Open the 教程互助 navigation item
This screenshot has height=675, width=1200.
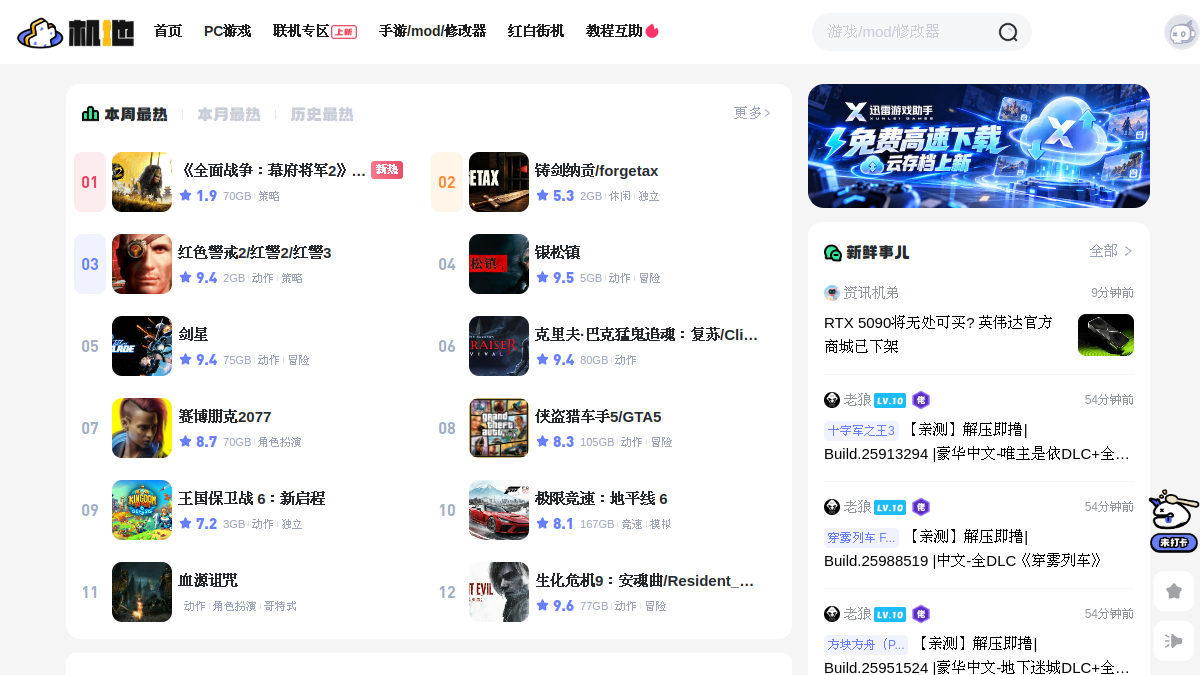(614, 31)
